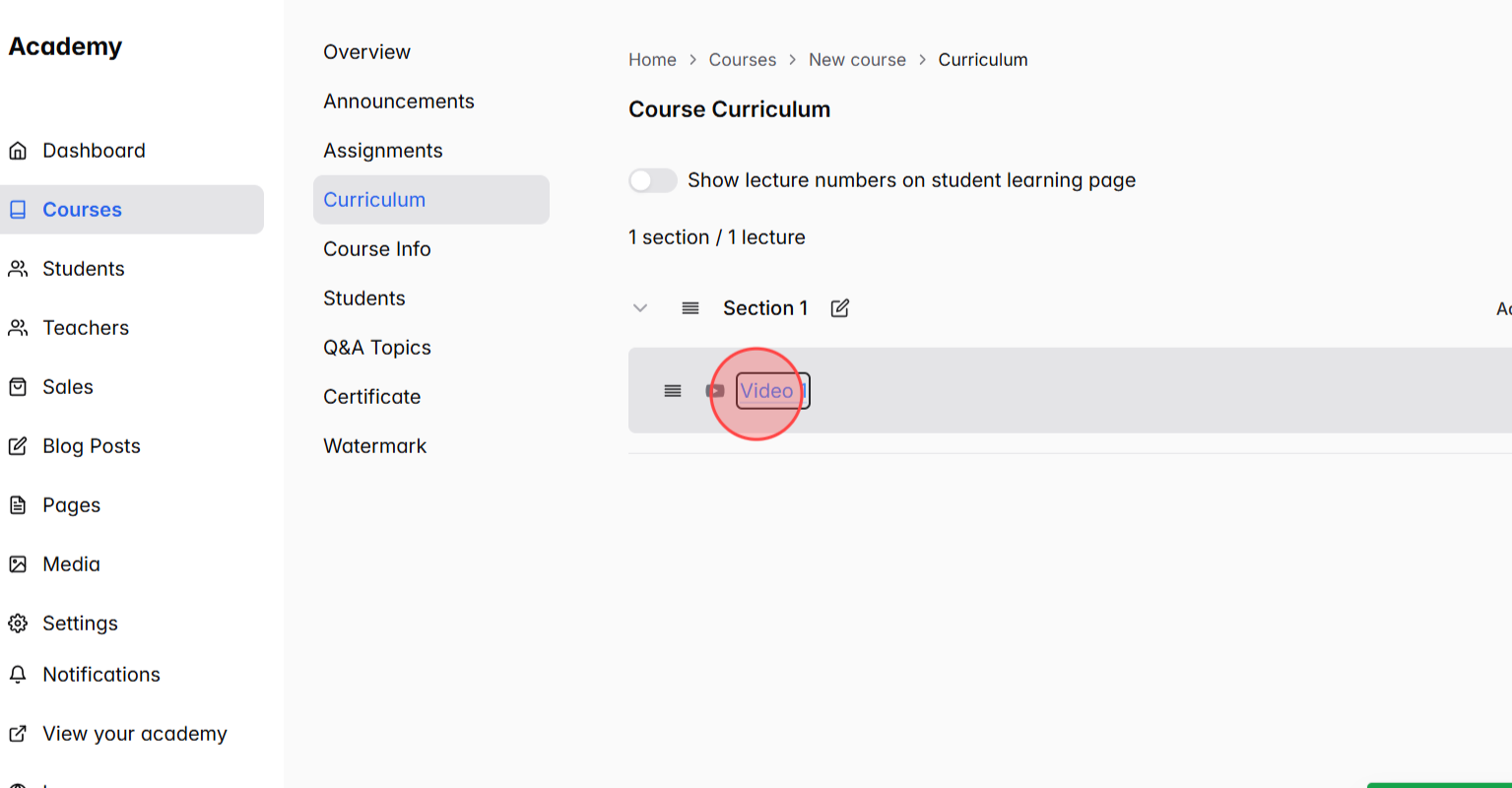Open the Watermark settings page
1512x788 pixels.
[x=374, y=445]
